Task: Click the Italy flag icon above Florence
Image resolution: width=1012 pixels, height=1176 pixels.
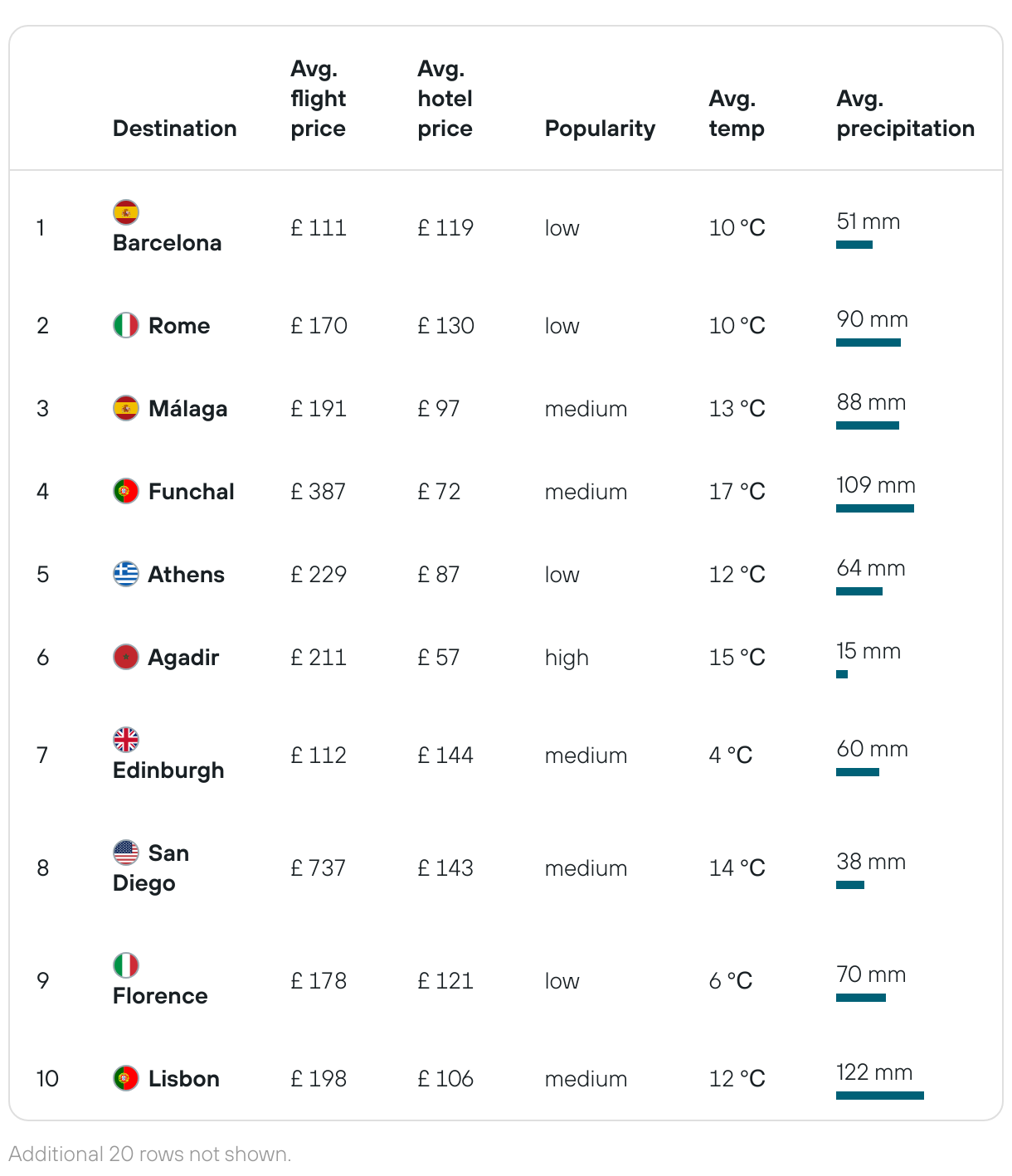Action: click(126, 965)
